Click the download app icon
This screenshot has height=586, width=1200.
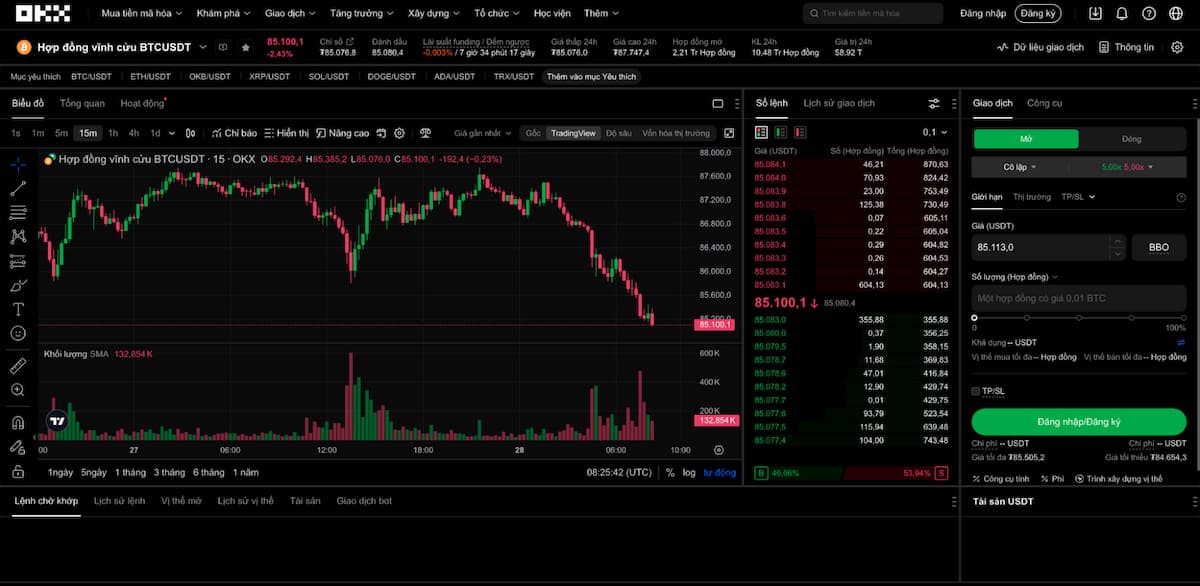click(x=1095, y=13)
